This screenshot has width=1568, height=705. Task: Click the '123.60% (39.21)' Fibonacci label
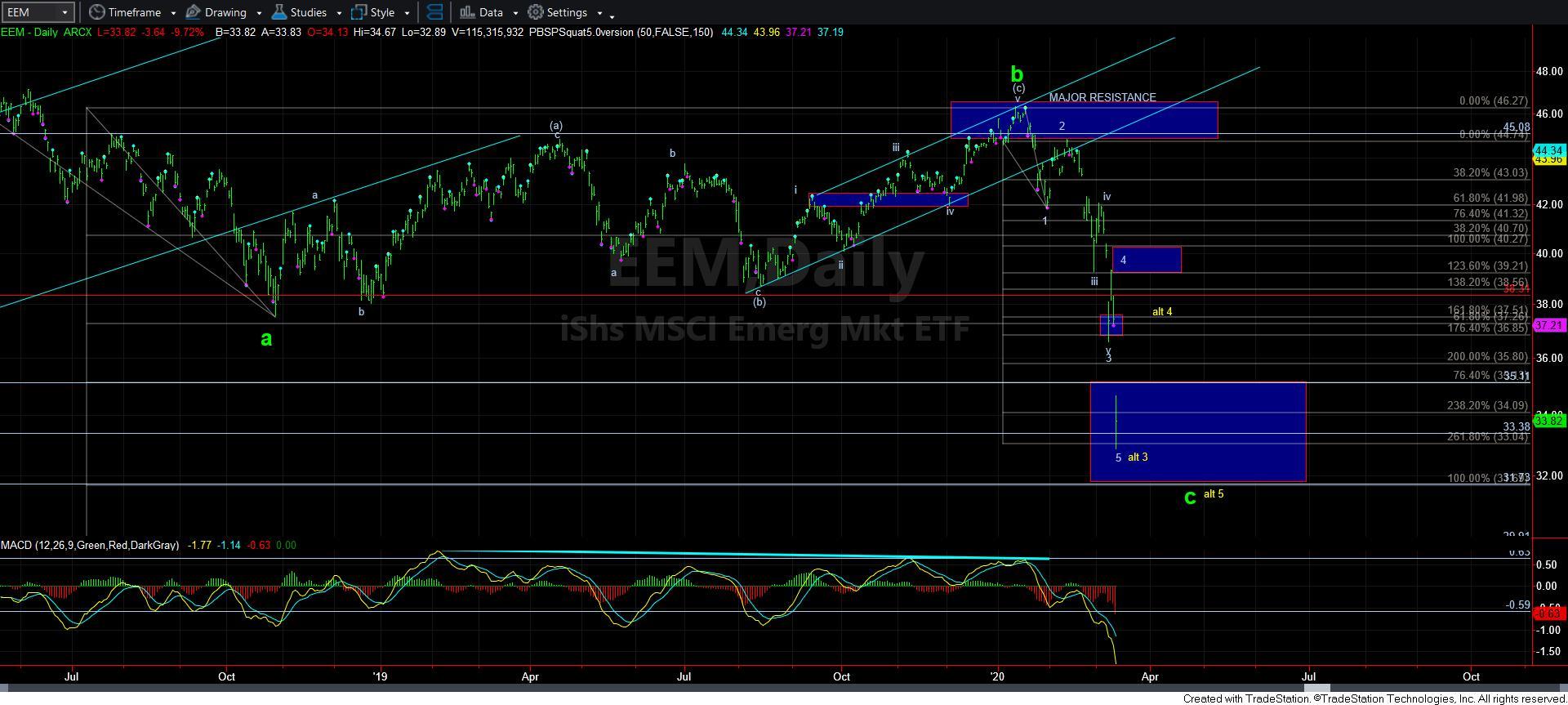click(1487, 265)
